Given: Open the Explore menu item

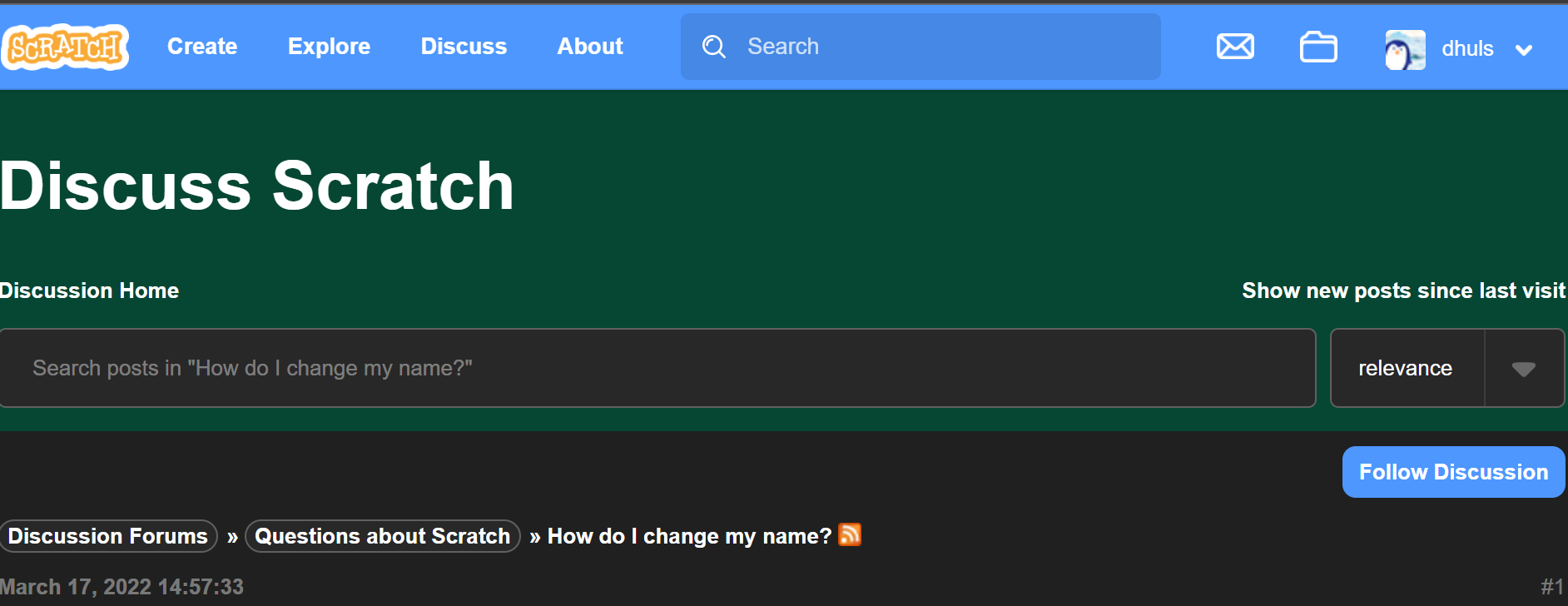Looking at the screenshot, I should coord(329,47).
